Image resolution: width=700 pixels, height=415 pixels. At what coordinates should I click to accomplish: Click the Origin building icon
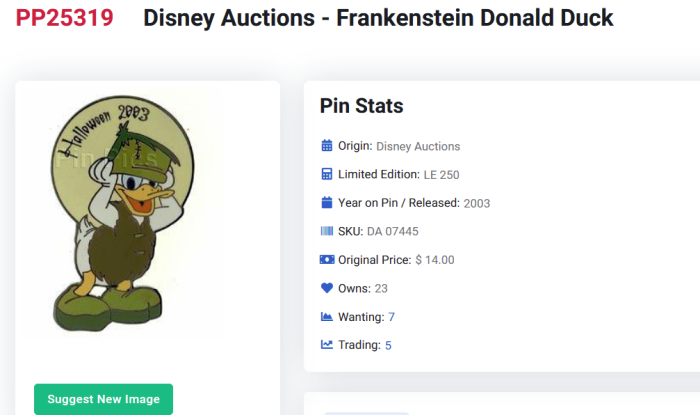[x=326, y=146]
